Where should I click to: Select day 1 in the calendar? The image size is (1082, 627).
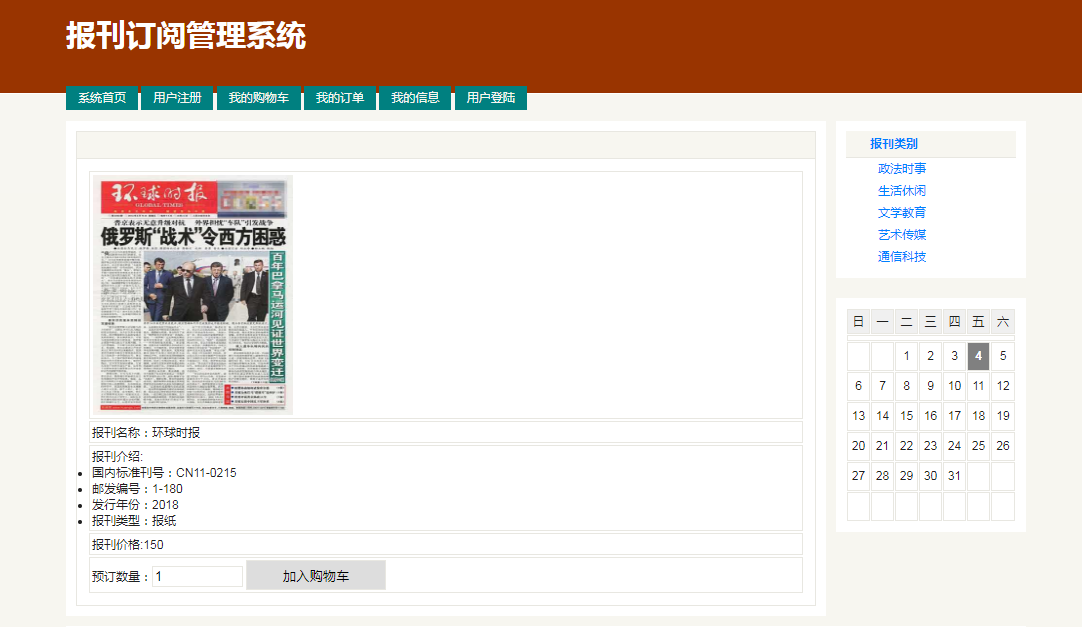pyautogui.click(x=907, y=356)
